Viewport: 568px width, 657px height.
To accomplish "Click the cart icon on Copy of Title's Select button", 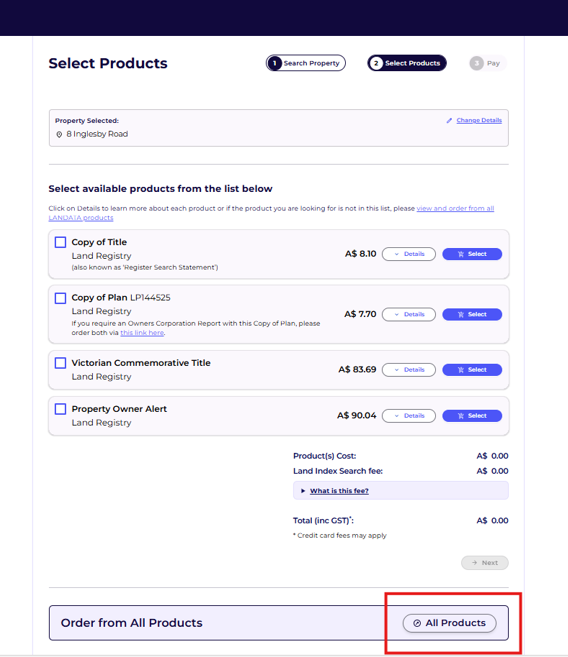I will [461, 254].
